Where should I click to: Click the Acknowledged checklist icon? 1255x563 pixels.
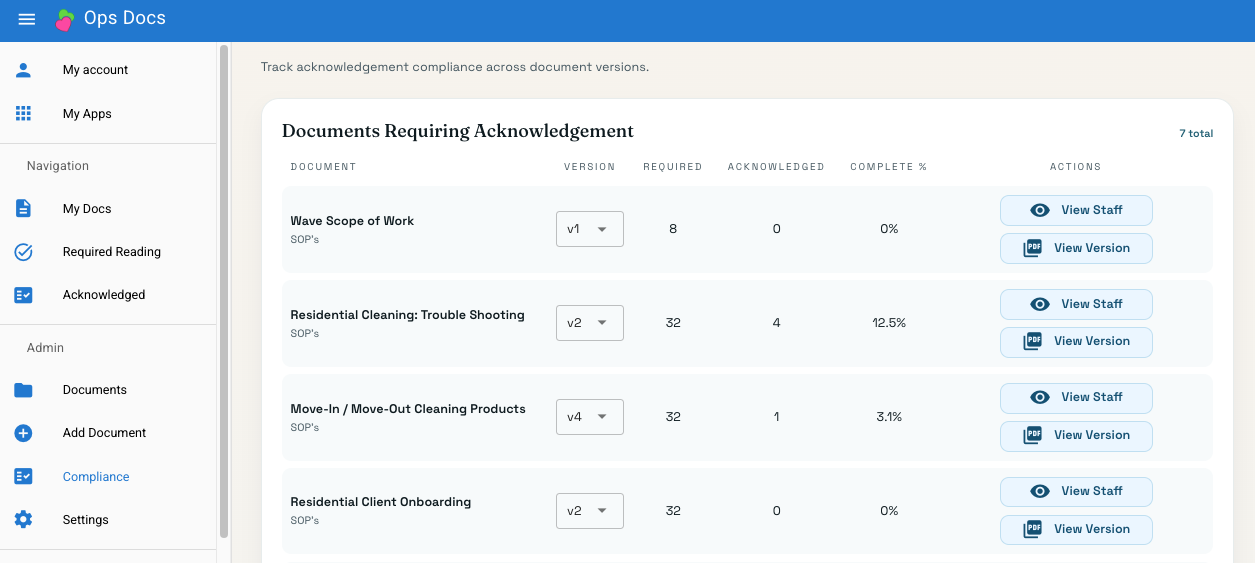coord(23,295)
